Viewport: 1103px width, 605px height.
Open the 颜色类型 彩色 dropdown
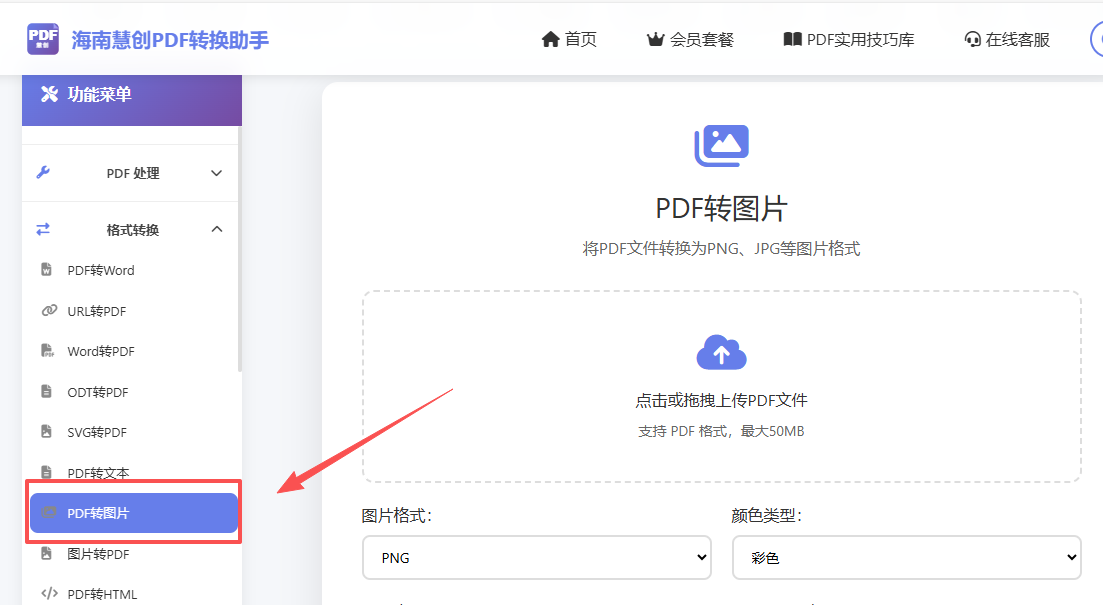pyautogui.click(x=907, y=558)
